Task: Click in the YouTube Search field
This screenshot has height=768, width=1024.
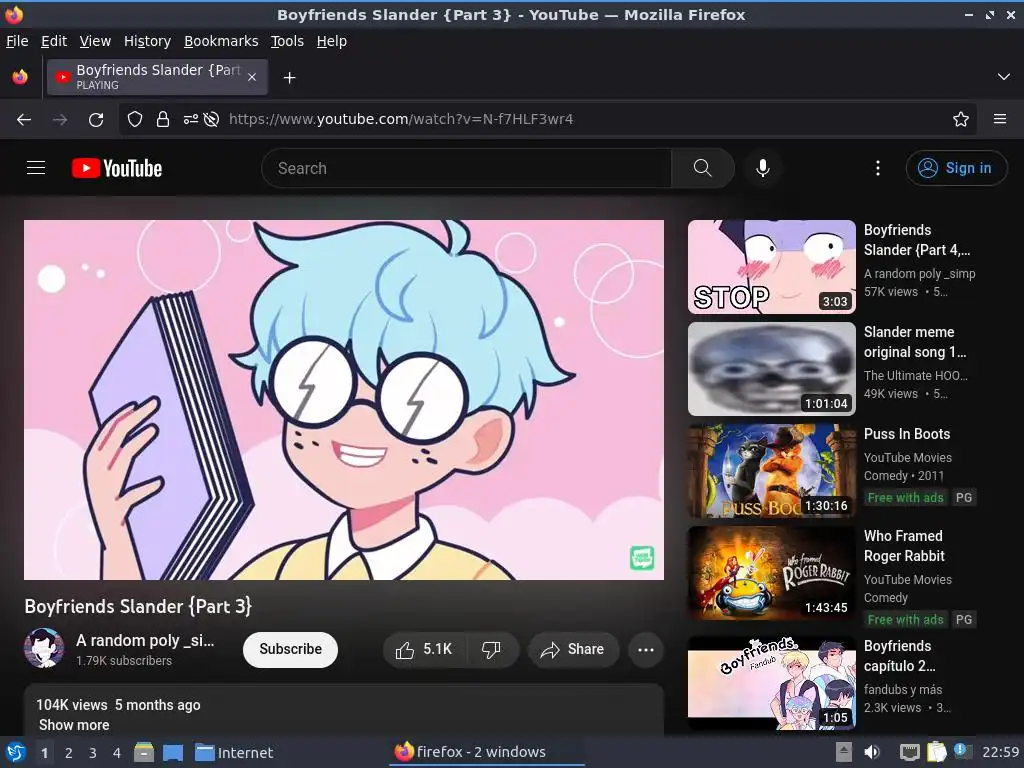Action: click(466, 168)
